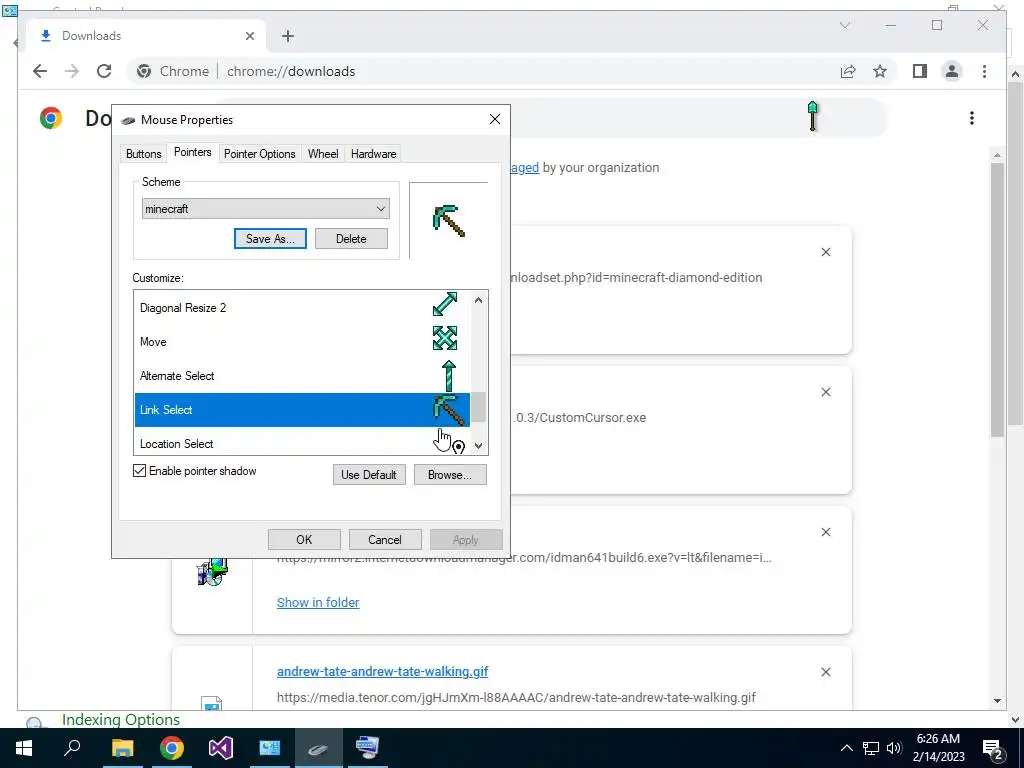This screenshot has width=1024, height=768.
Task: Select the Location Select pointer row
Action: coord(302,443)
